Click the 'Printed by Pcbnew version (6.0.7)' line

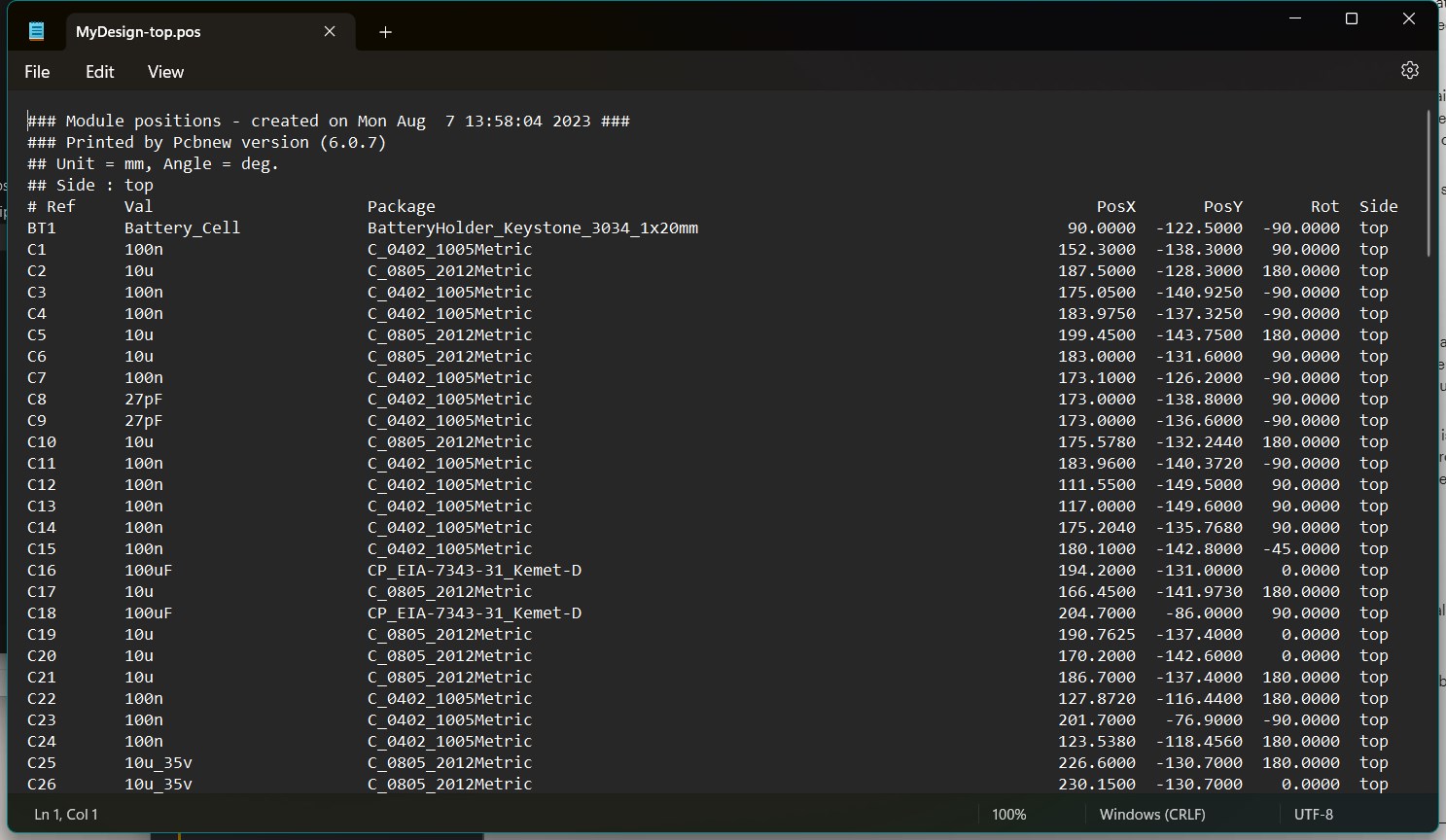(207, 142)
